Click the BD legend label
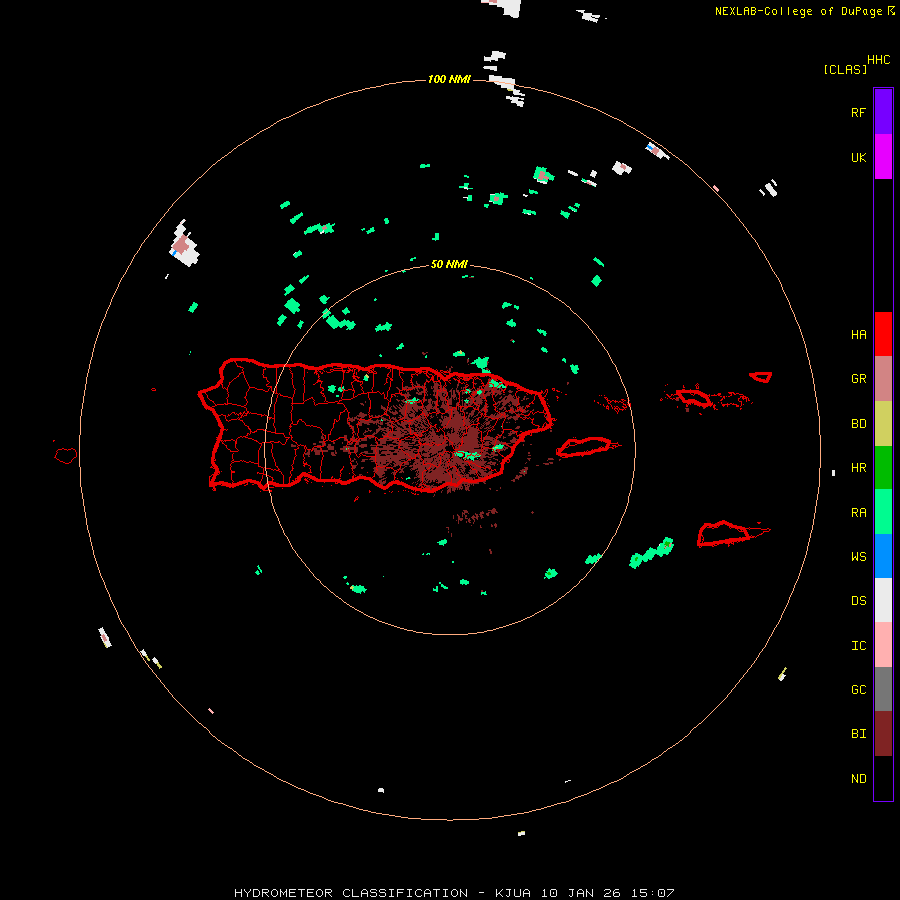Screen dimensions: 900x900 coord(858,424)
